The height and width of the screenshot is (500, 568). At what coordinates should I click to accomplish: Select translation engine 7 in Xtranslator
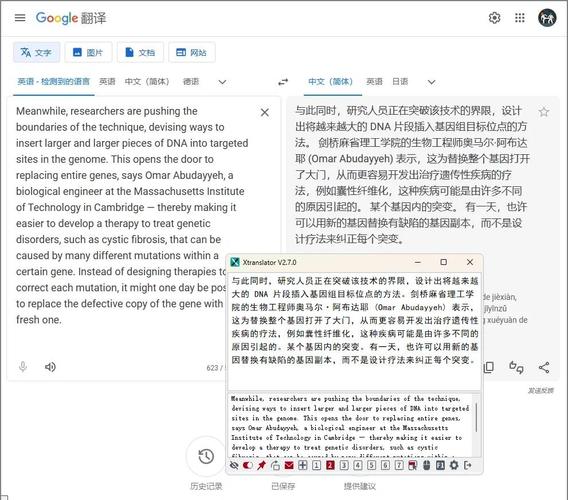399,465
